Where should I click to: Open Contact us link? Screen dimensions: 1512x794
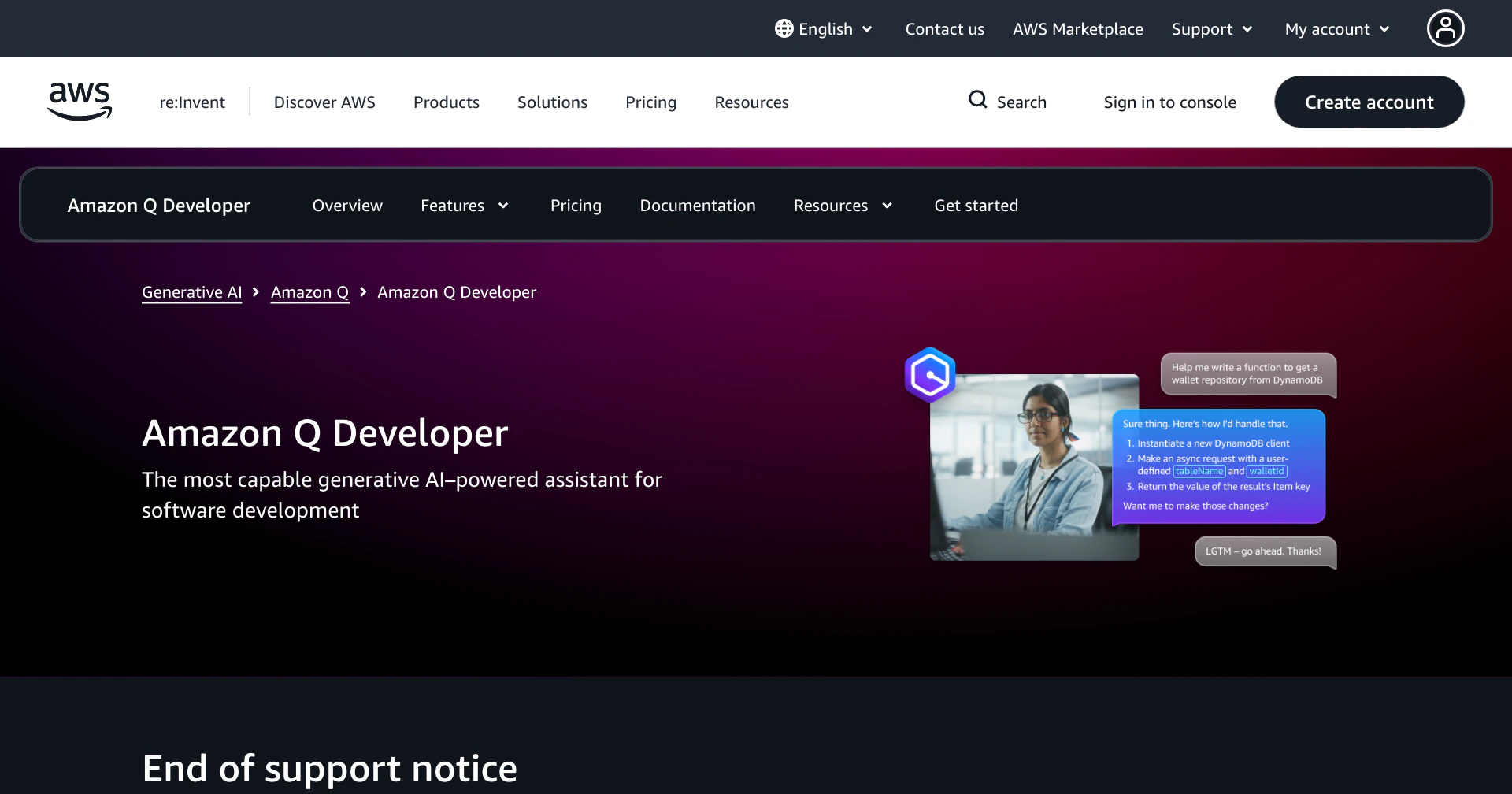tap(944, 29)
